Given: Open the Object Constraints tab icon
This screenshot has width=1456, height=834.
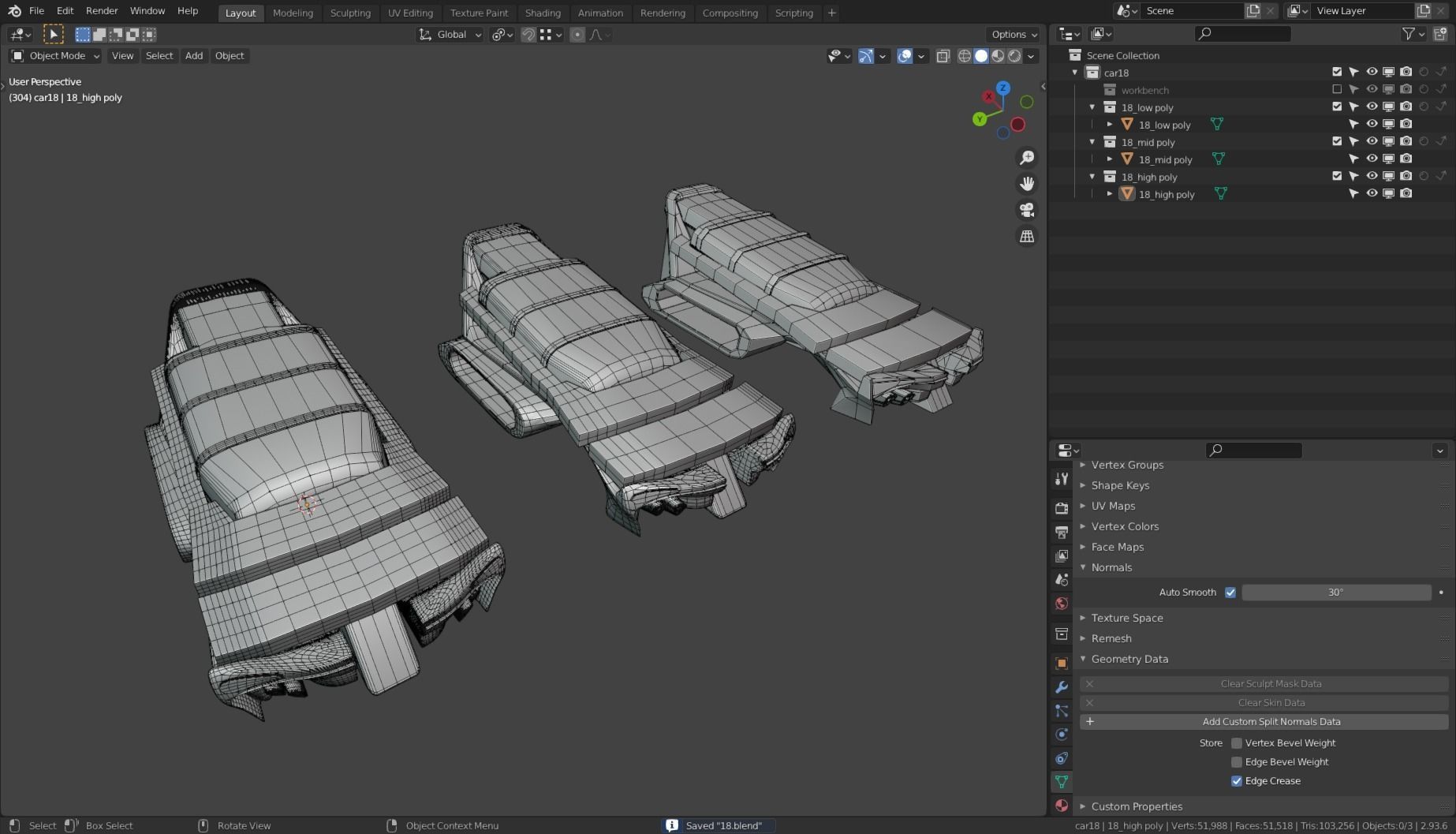Looking at the screenshot, I should 1062,758.
